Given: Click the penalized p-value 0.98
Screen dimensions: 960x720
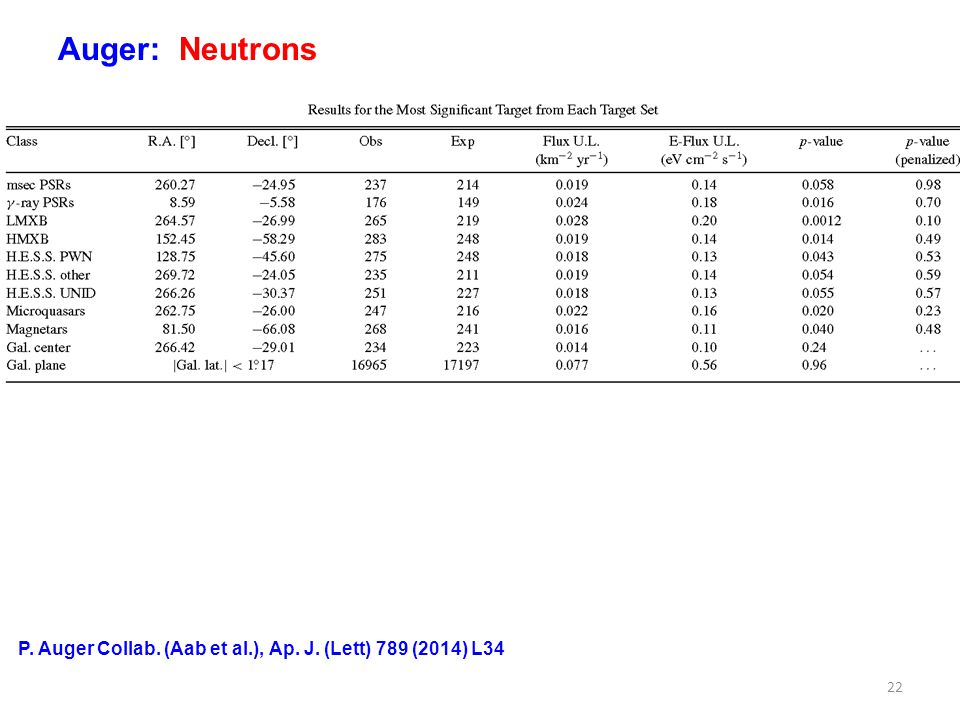Looking at the screenshot, I should (x=928, y=185).
